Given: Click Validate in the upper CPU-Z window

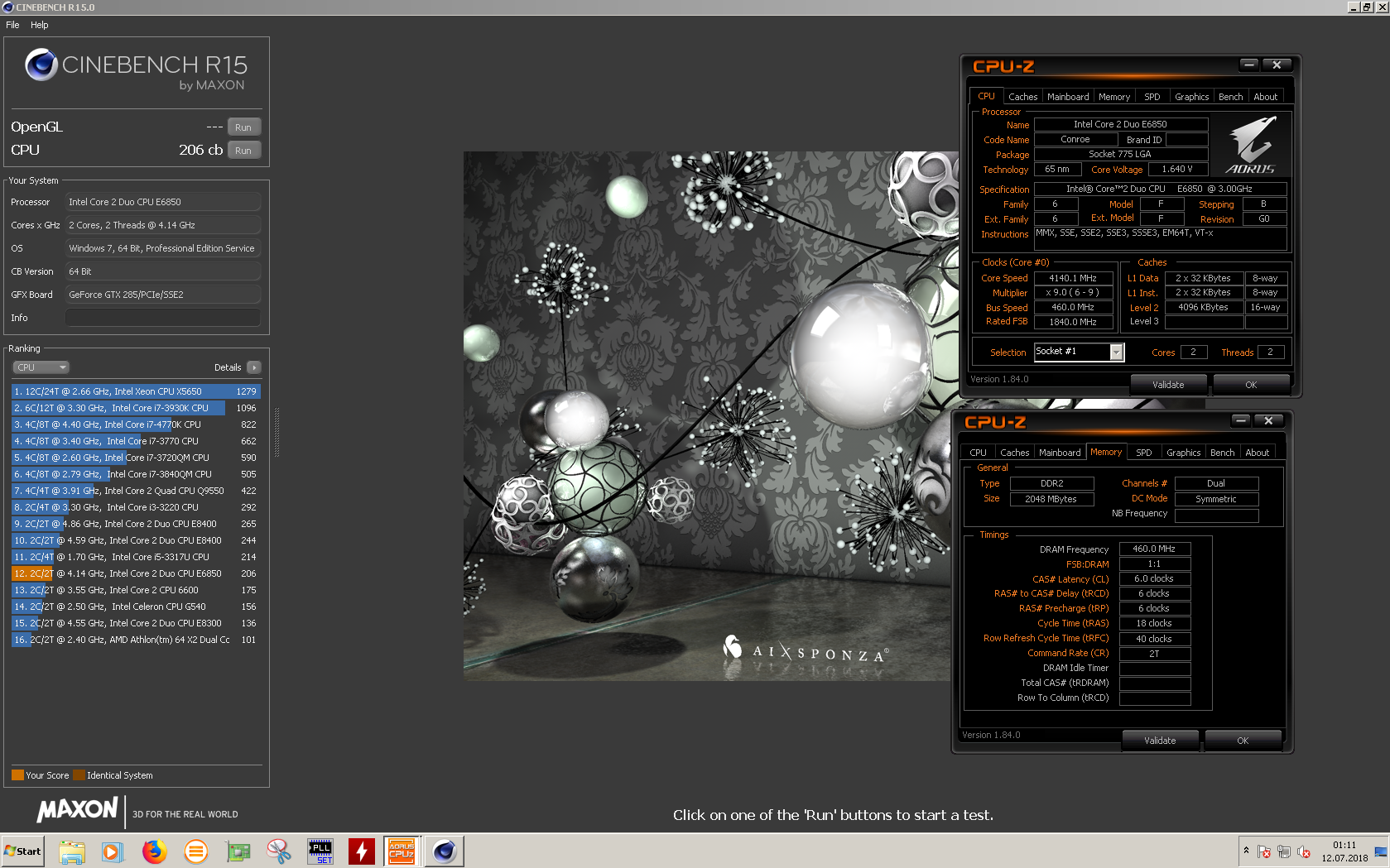Looking at the screenshot, I should pyautogui.click(x=1168, y=385).
